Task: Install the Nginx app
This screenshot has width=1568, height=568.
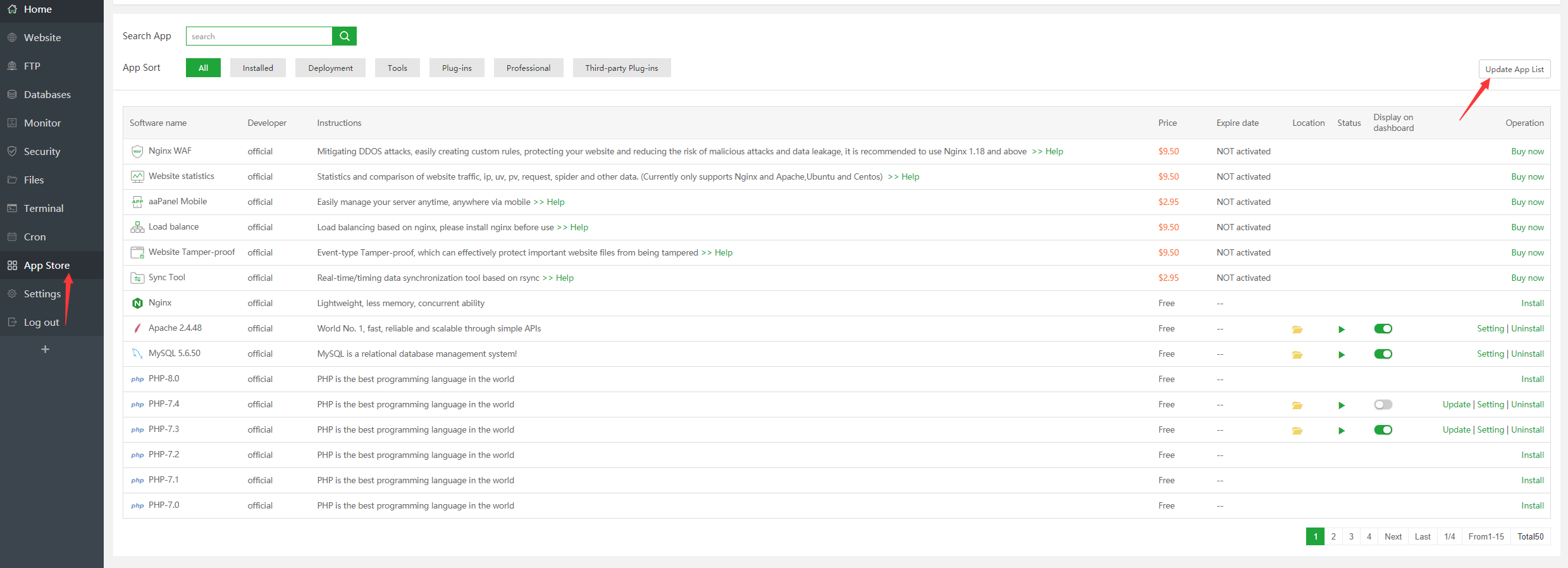Action: tap(1533, 303)
